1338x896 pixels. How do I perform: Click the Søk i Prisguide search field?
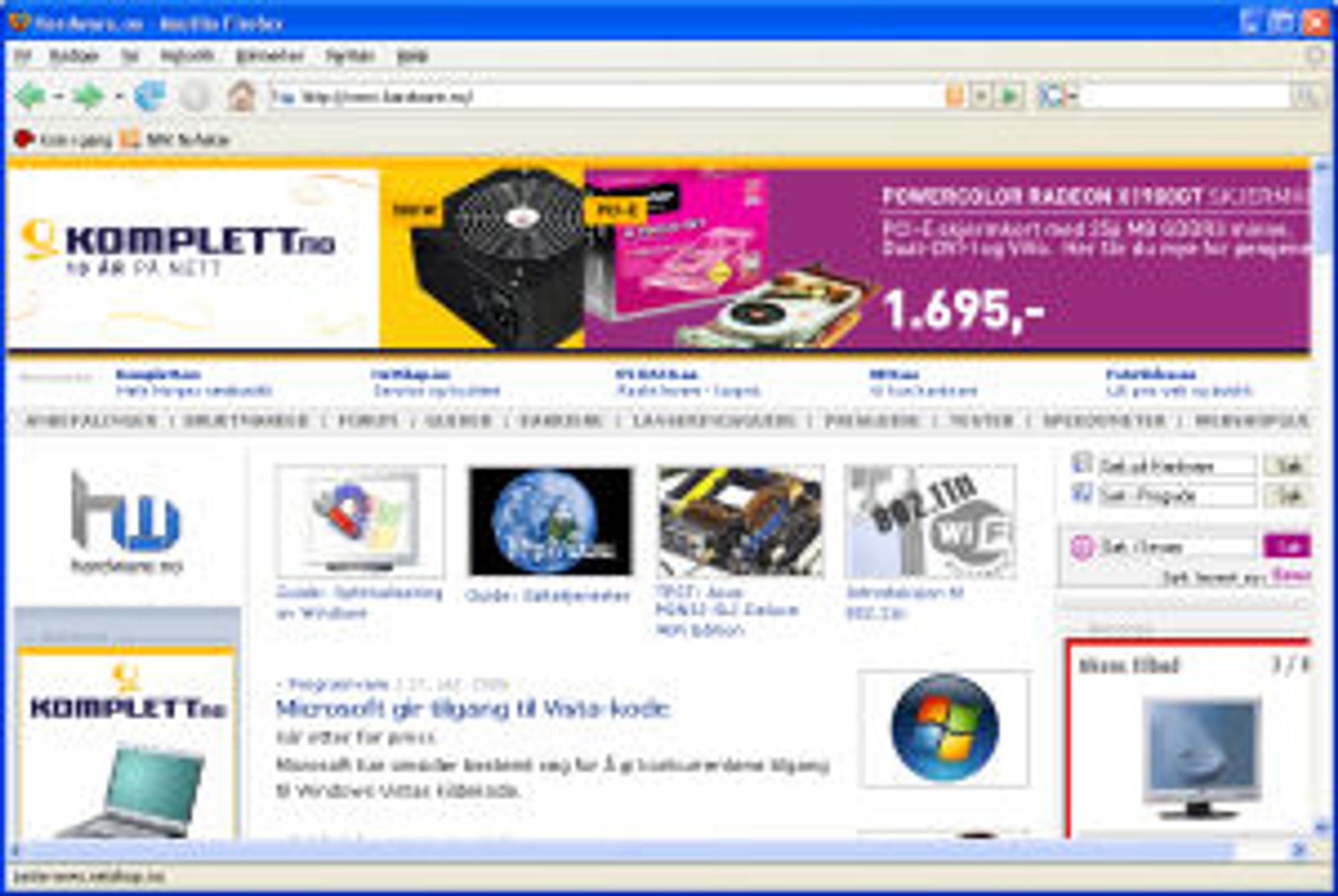1177,495
